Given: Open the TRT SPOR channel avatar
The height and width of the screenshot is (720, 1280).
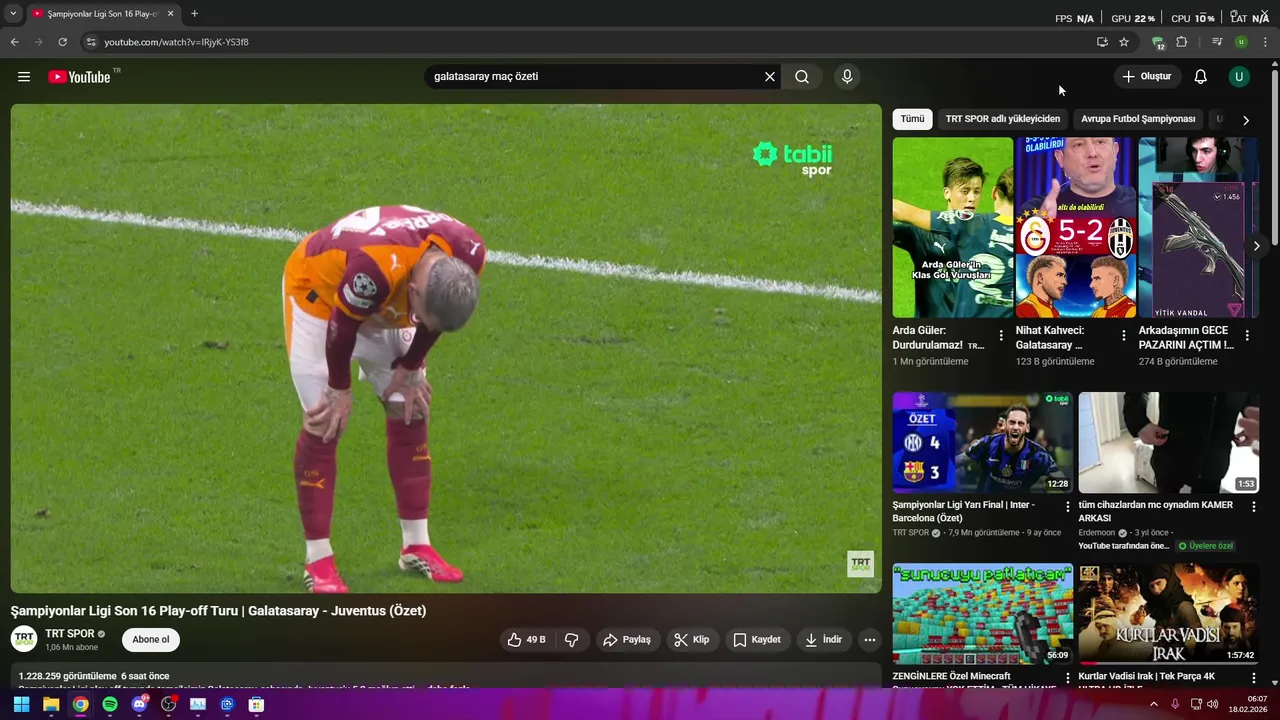Looking at the screenshot, I should 24,640.
